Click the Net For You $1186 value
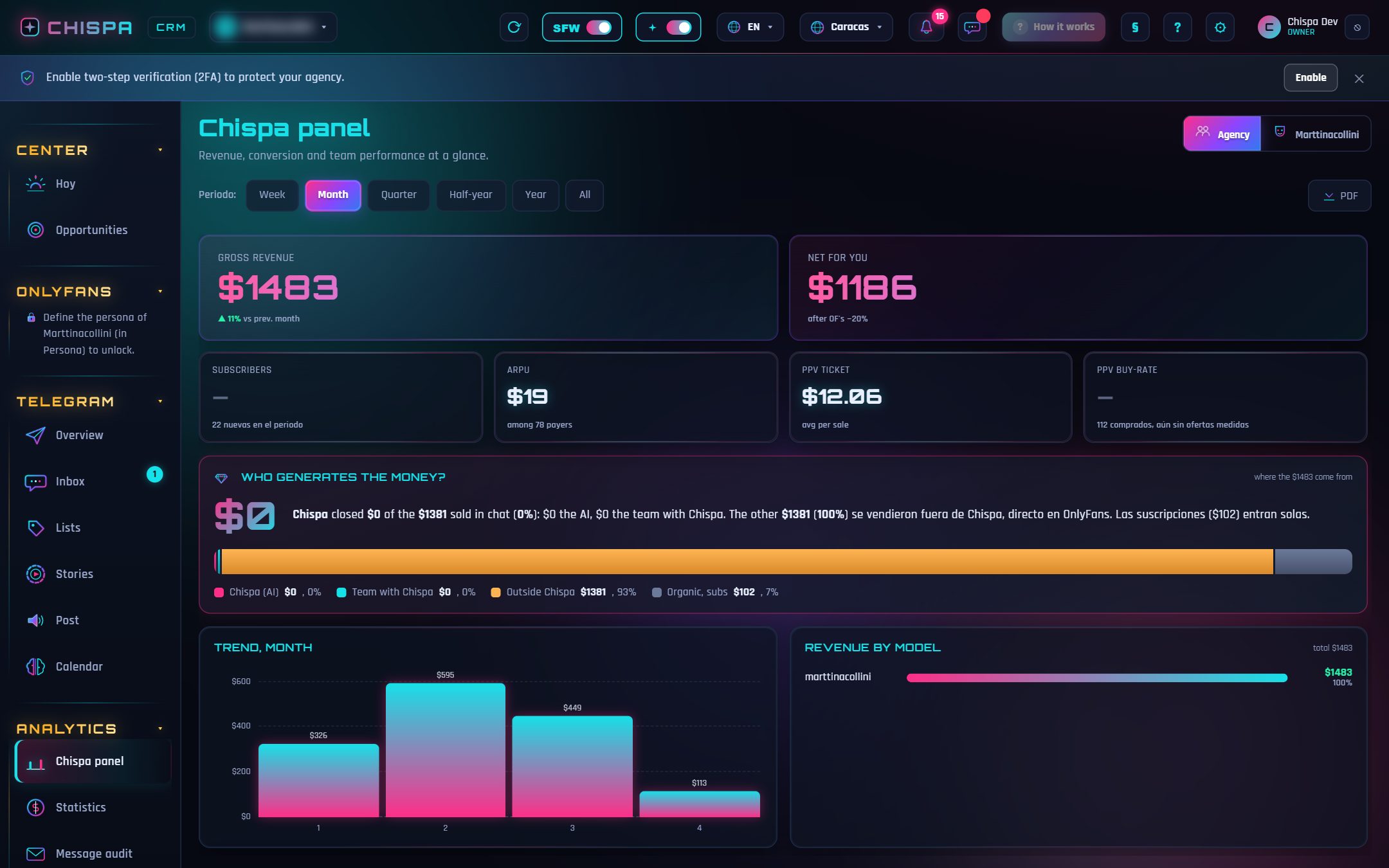This screenshot has height=868, width=1389. coord(862,287)
